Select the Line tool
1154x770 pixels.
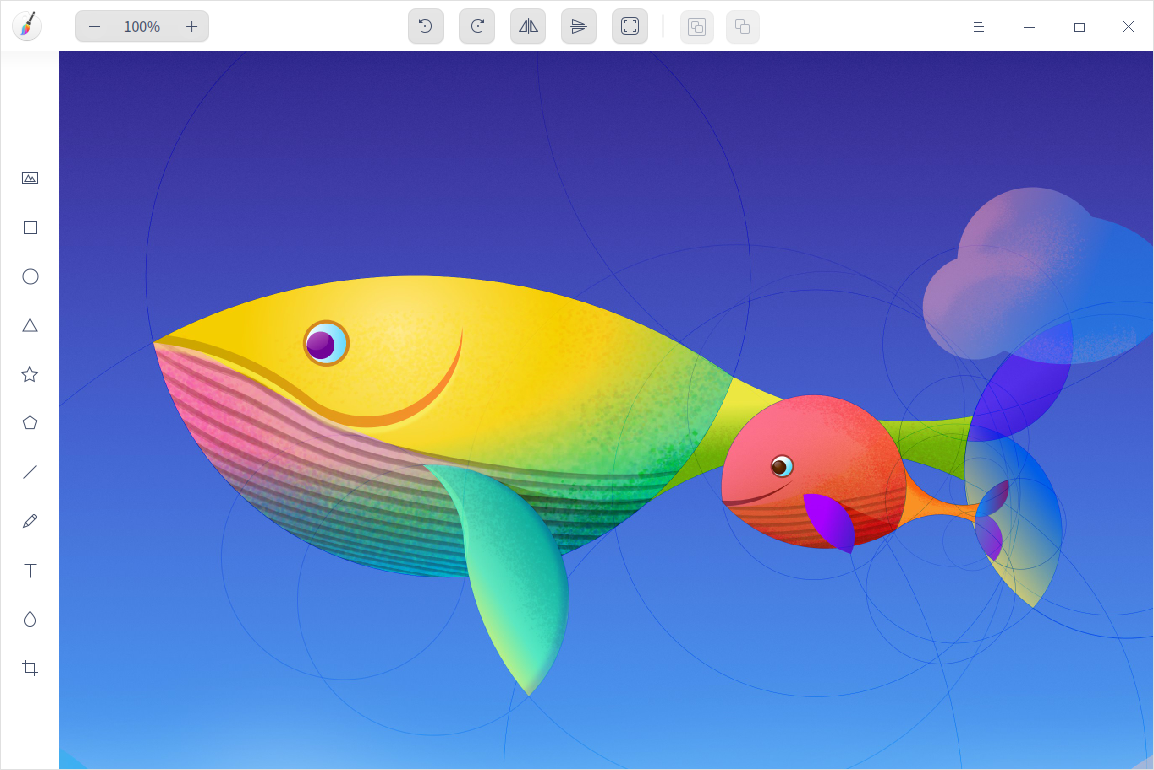(x=30, y=472)
